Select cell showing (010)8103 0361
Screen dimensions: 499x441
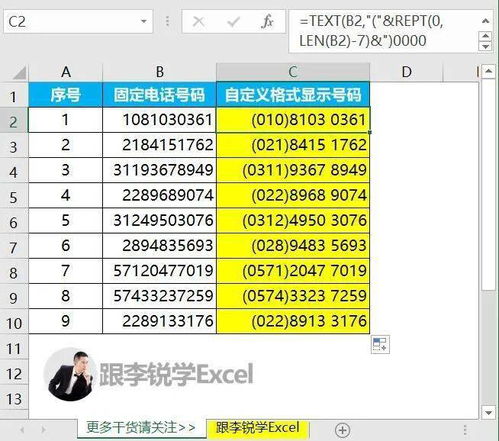click(x=293, y=120)
